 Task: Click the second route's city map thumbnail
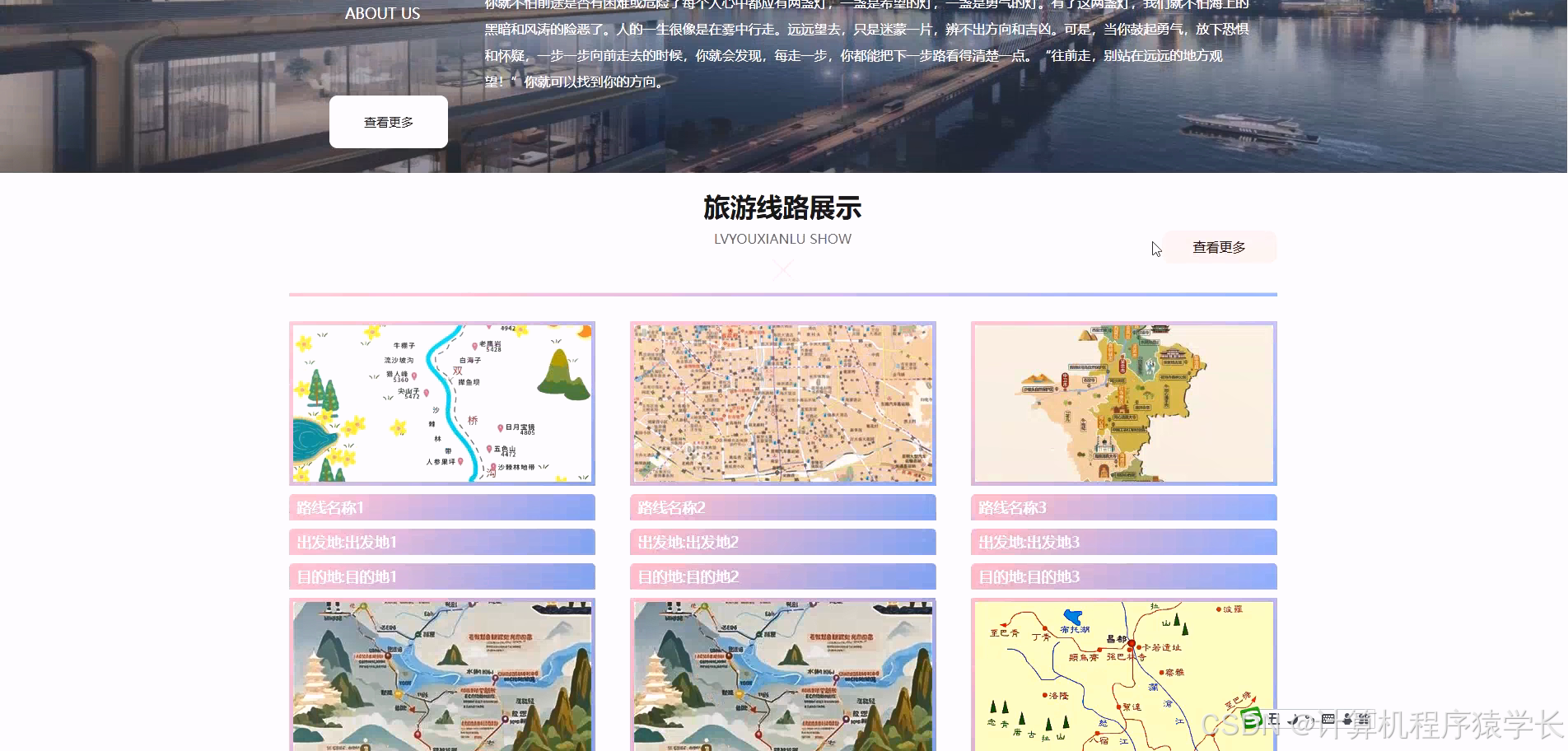[782, 403]
